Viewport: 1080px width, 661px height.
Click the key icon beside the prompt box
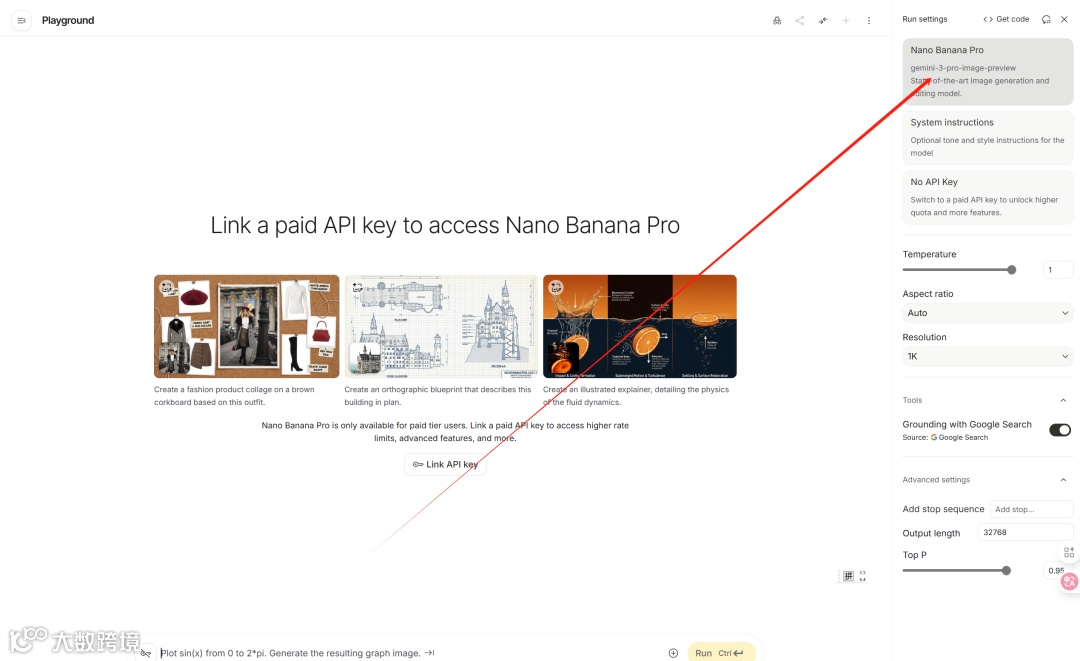click(x=145, y=653)
